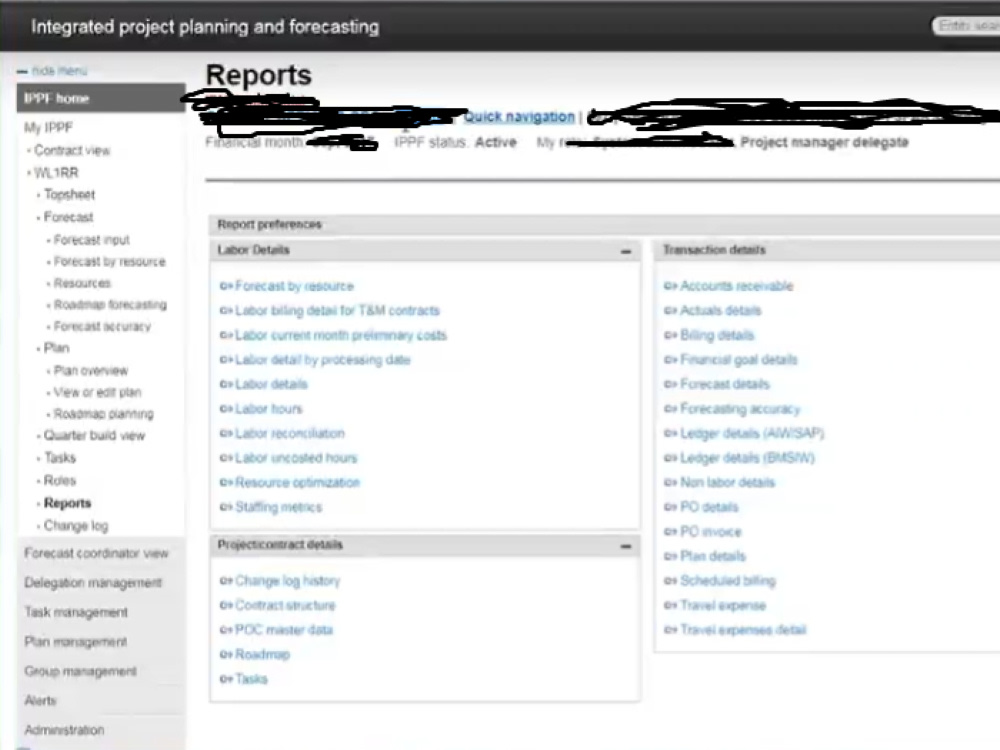The height and width of the screenshot is (750, 1000).
Task: Open Plan details report
Action: tap(712, 556)
